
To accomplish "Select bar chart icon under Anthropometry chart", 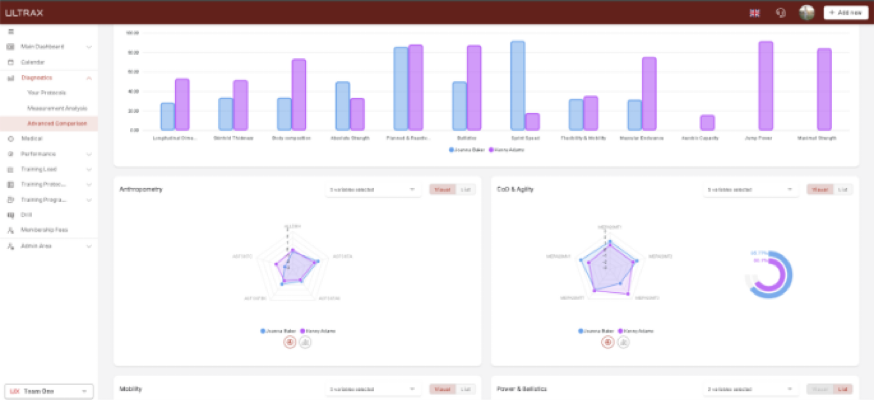I will coord(305,342).
